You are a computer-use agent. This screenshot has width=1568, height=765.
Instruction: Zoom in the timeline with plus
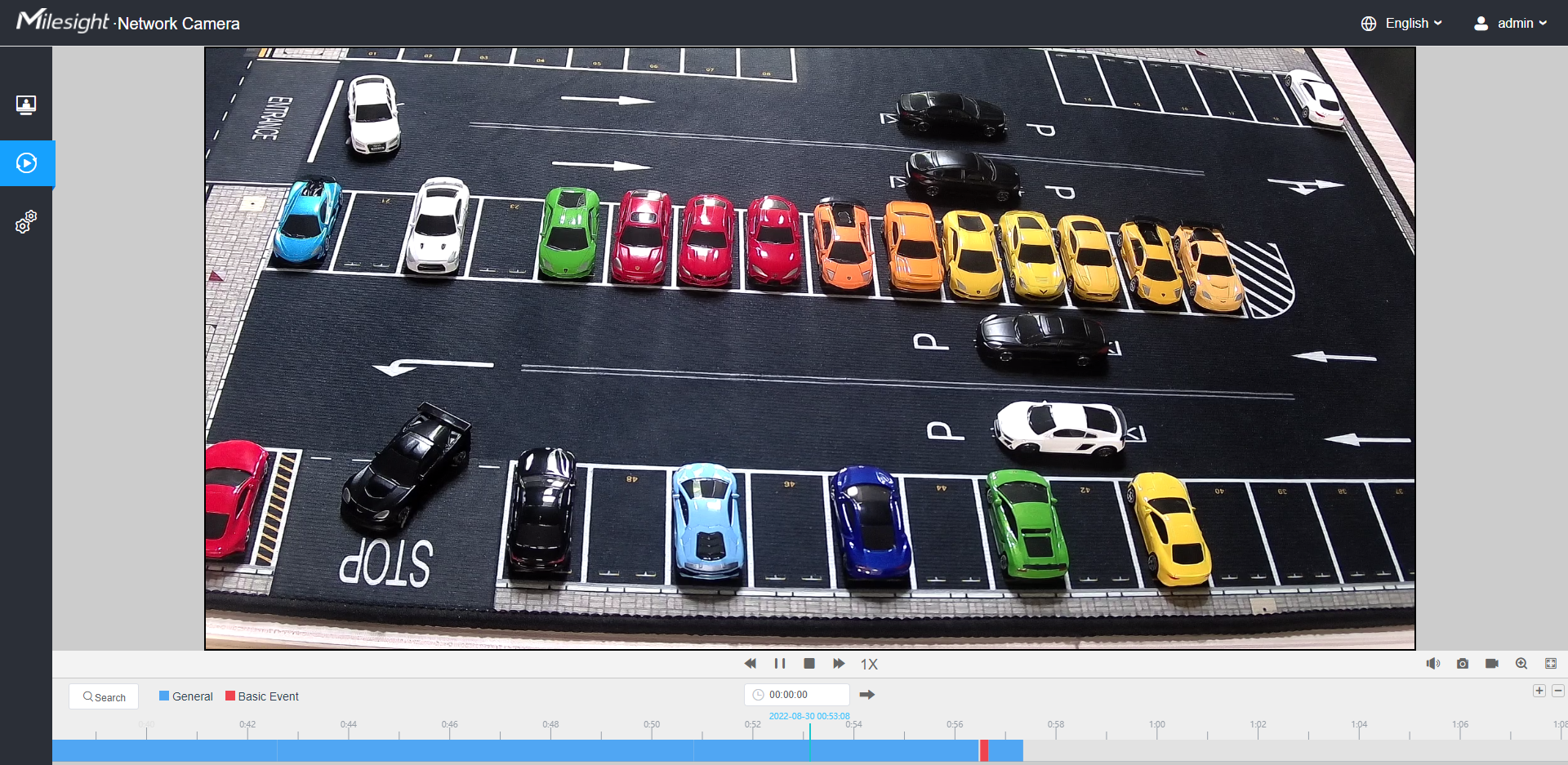(x=1539, y=691)
